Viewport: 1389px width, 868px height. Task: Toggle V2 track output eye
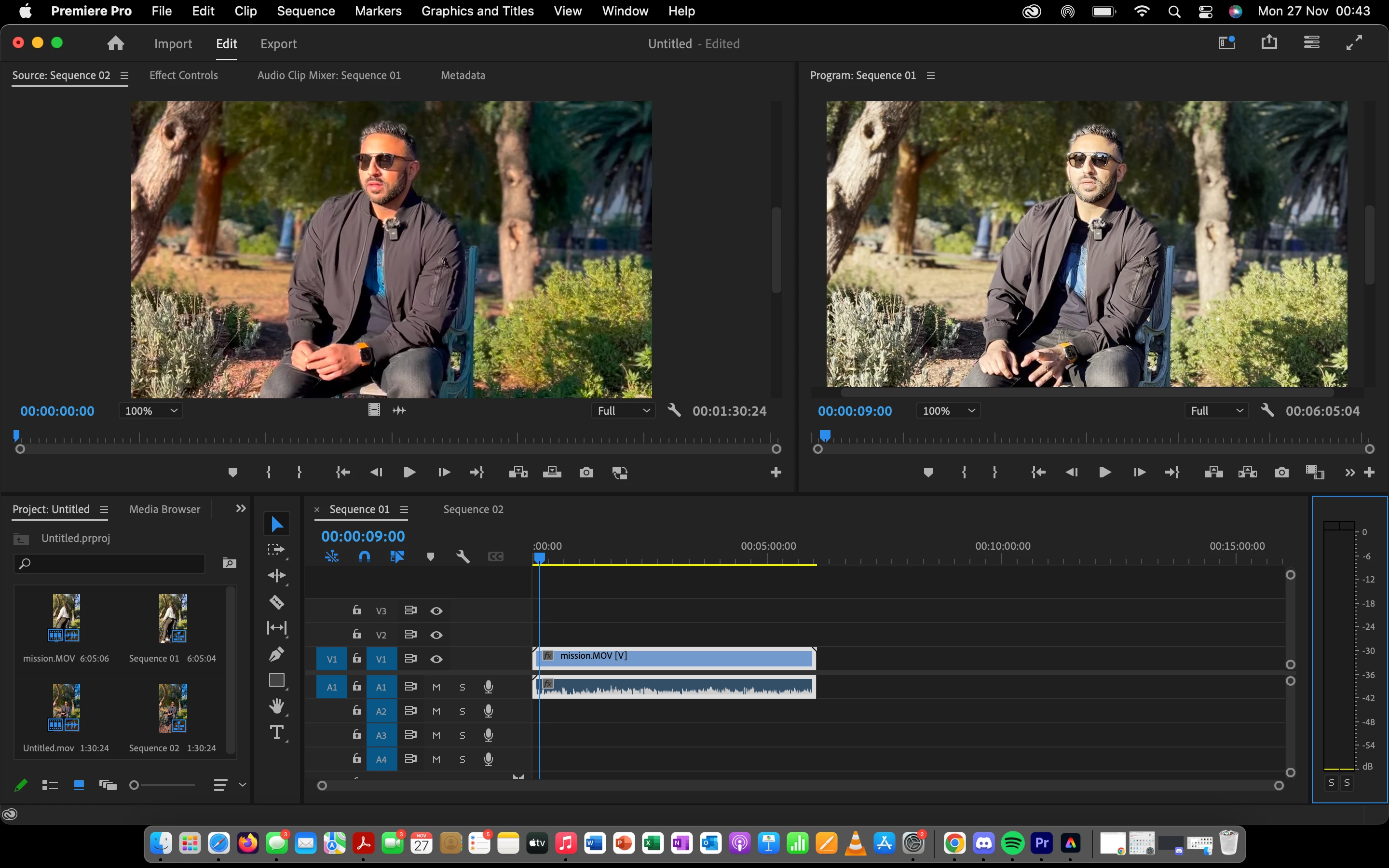[x=436, y=635]
